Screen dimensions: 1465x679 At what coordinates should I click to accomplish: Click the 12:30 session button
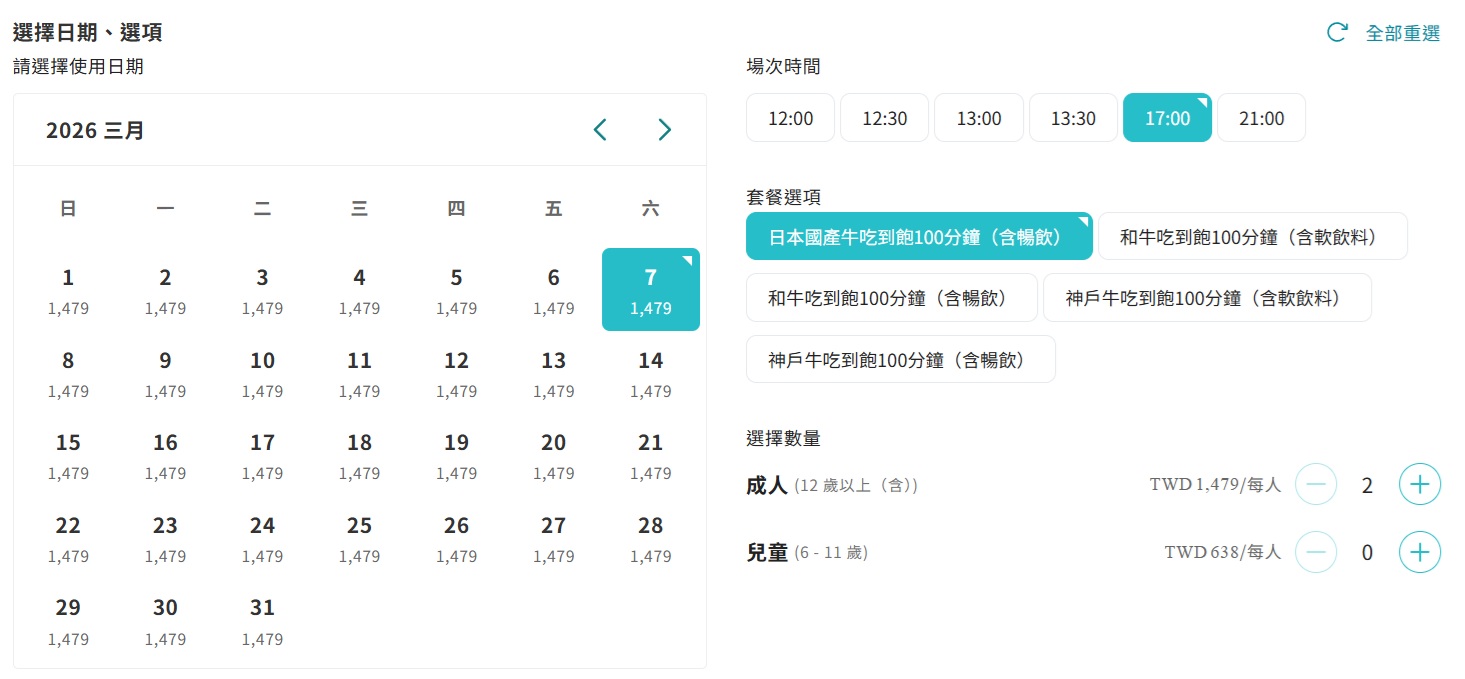[884, 118]
